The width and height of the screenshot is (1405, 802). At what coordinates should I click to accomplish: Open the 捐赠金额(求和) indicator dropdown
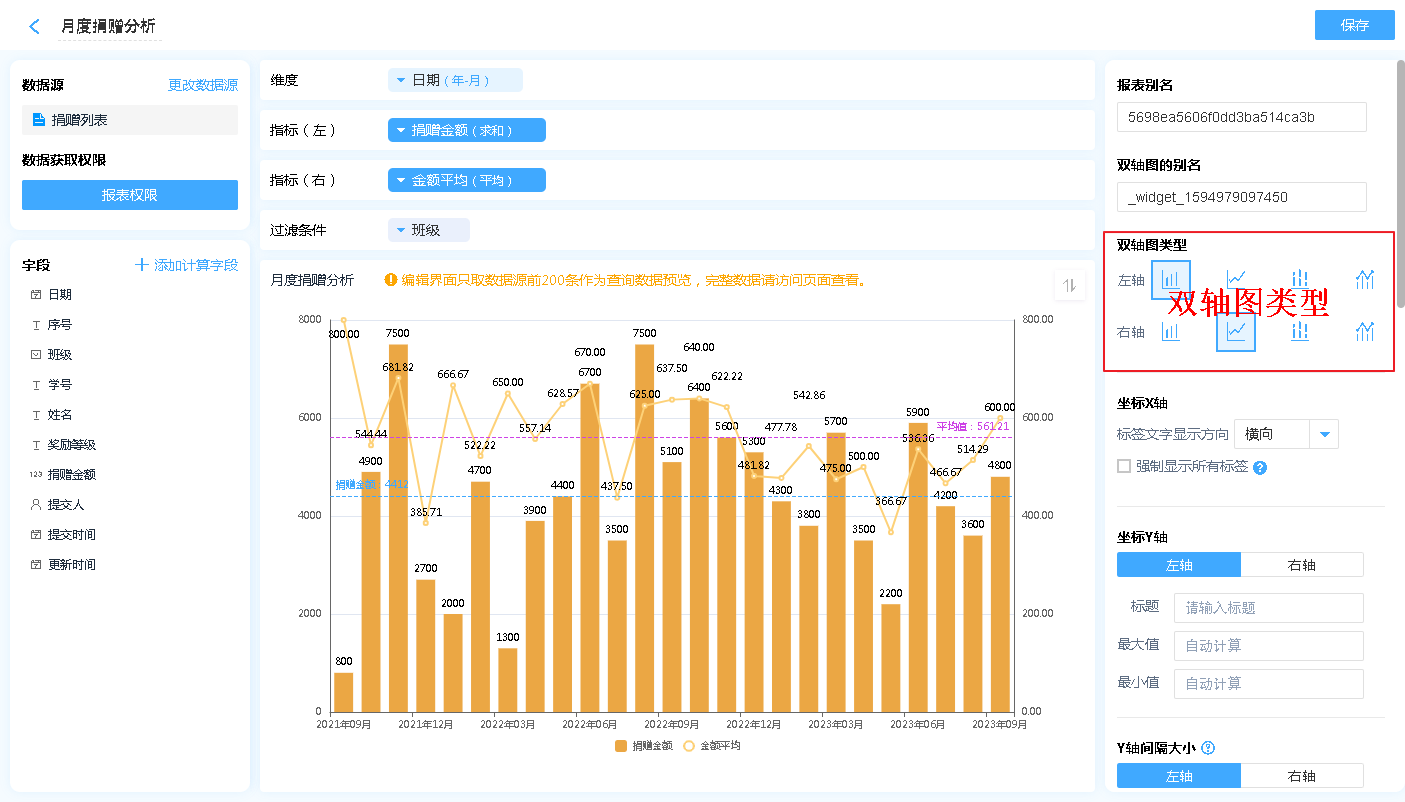click(x=466, y=130)
